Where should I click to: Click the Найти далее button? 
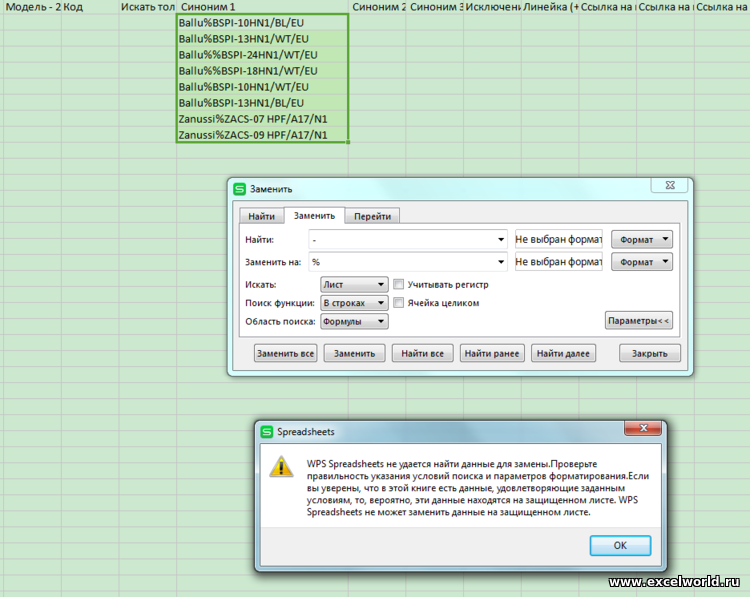pos(563,354)
